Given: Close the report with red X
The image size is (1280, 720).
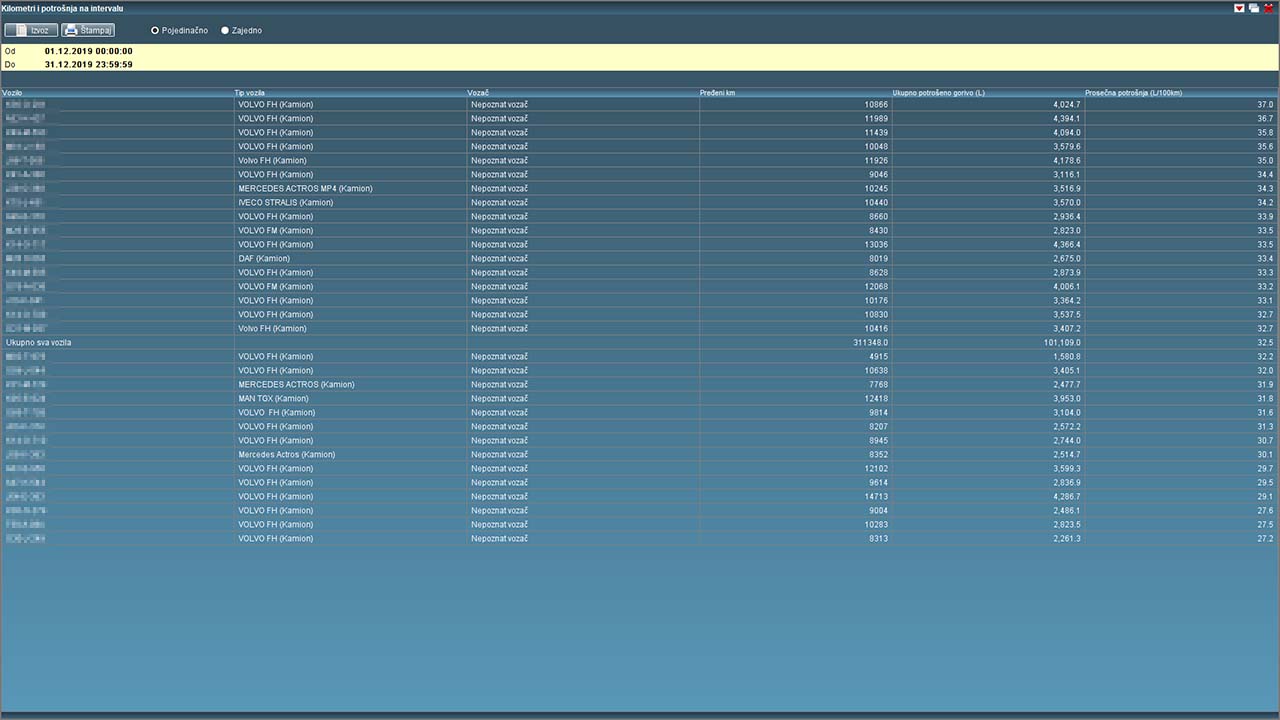Looking at the screenshot, I should pyautogui.click(x=1269, y=8).
